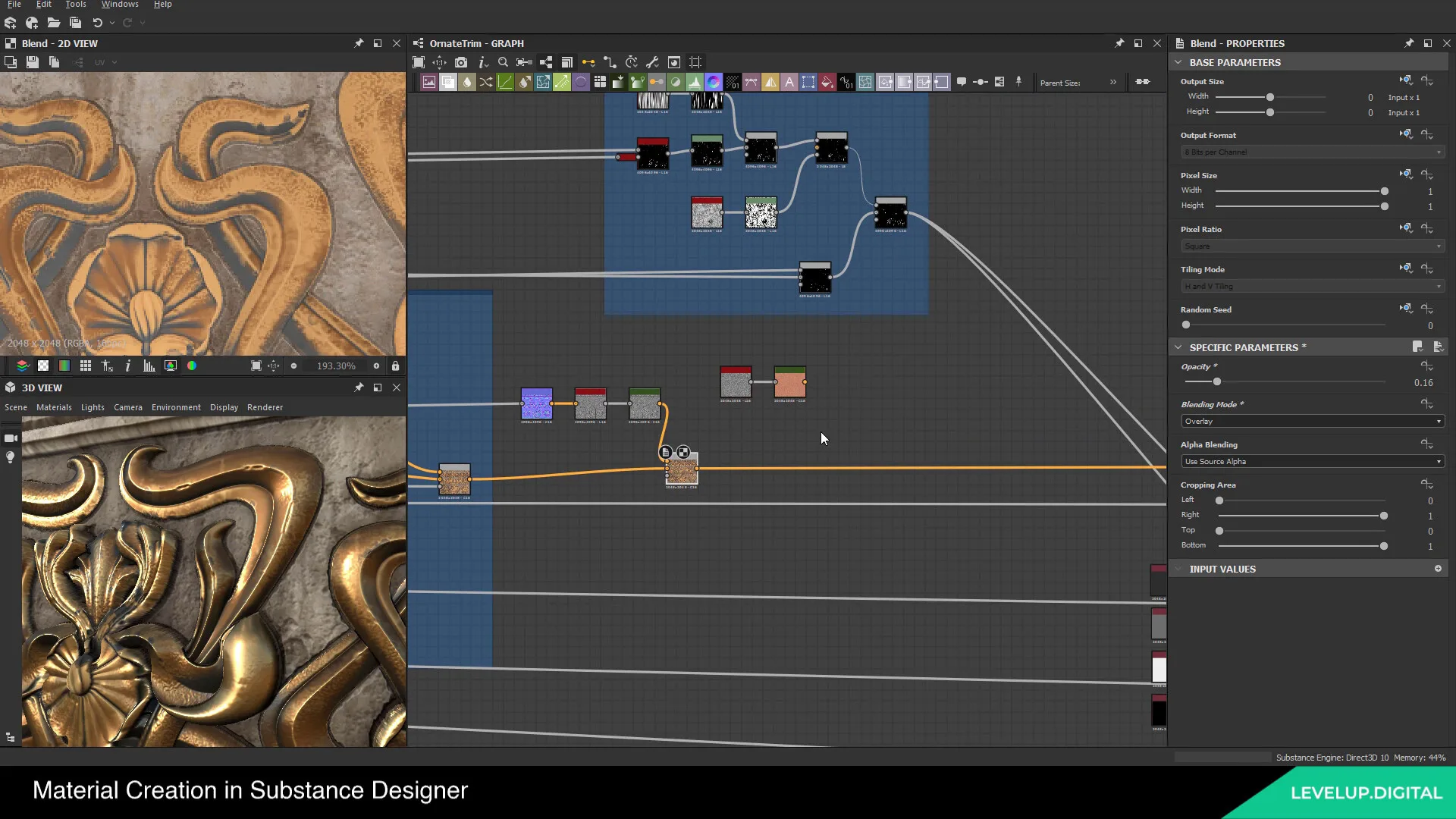Screen dimensions: 1456x819
Task: Frame all nodes using fit-view icon
Action: [419, 62]
